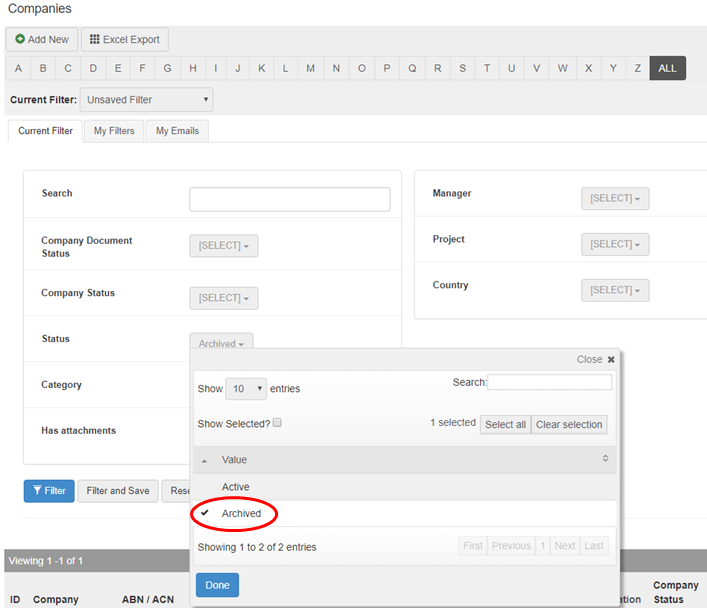Click the Clear selection button
This screenshot has width=707, height=608.
click(568, 424)
